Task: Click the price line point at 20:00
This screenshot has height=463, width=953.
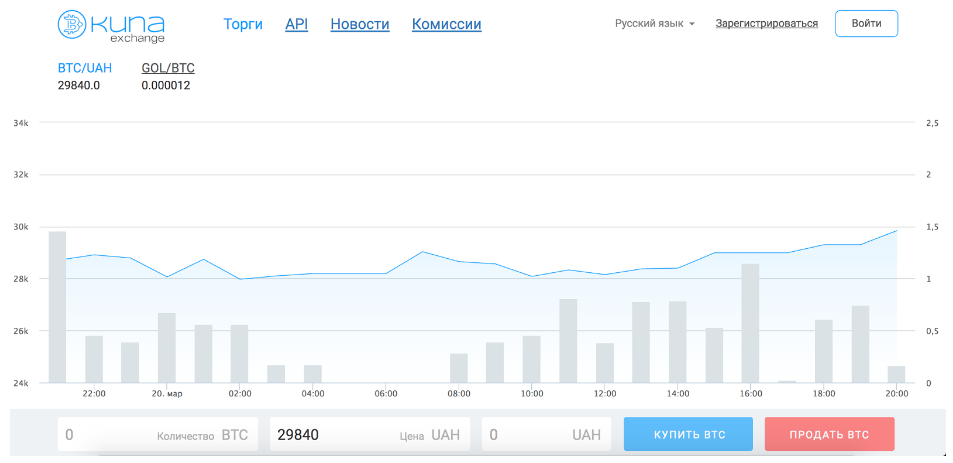Action: tap(896, 230)
